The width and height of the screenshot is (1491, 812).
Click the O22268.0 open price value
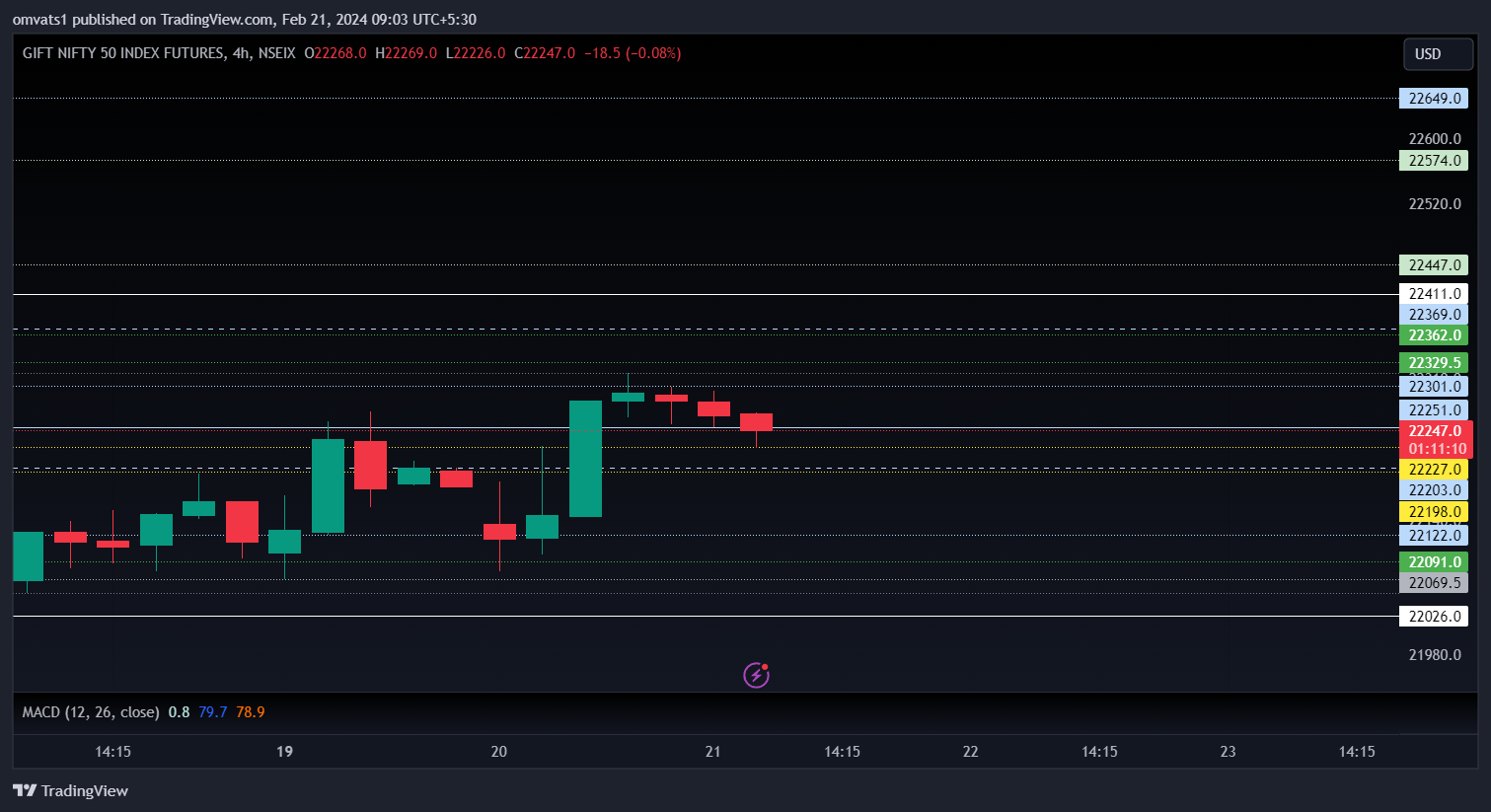[x=335, y=53]
